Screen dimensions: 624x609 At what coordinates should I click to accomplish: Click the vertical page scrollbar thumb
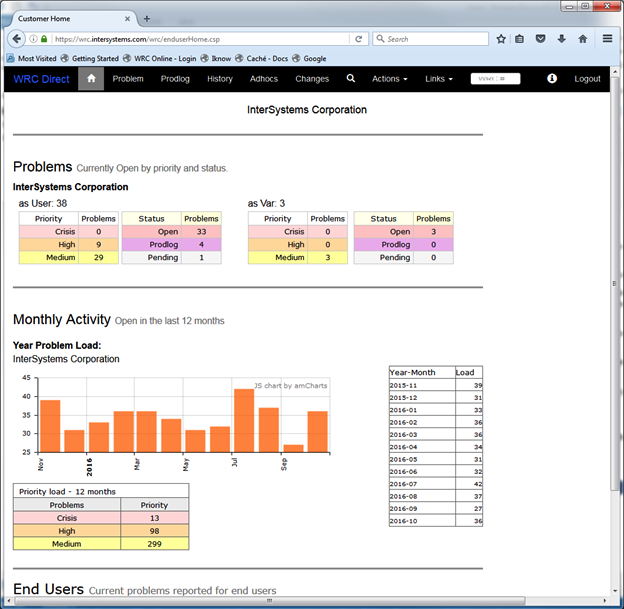[615, 283]
